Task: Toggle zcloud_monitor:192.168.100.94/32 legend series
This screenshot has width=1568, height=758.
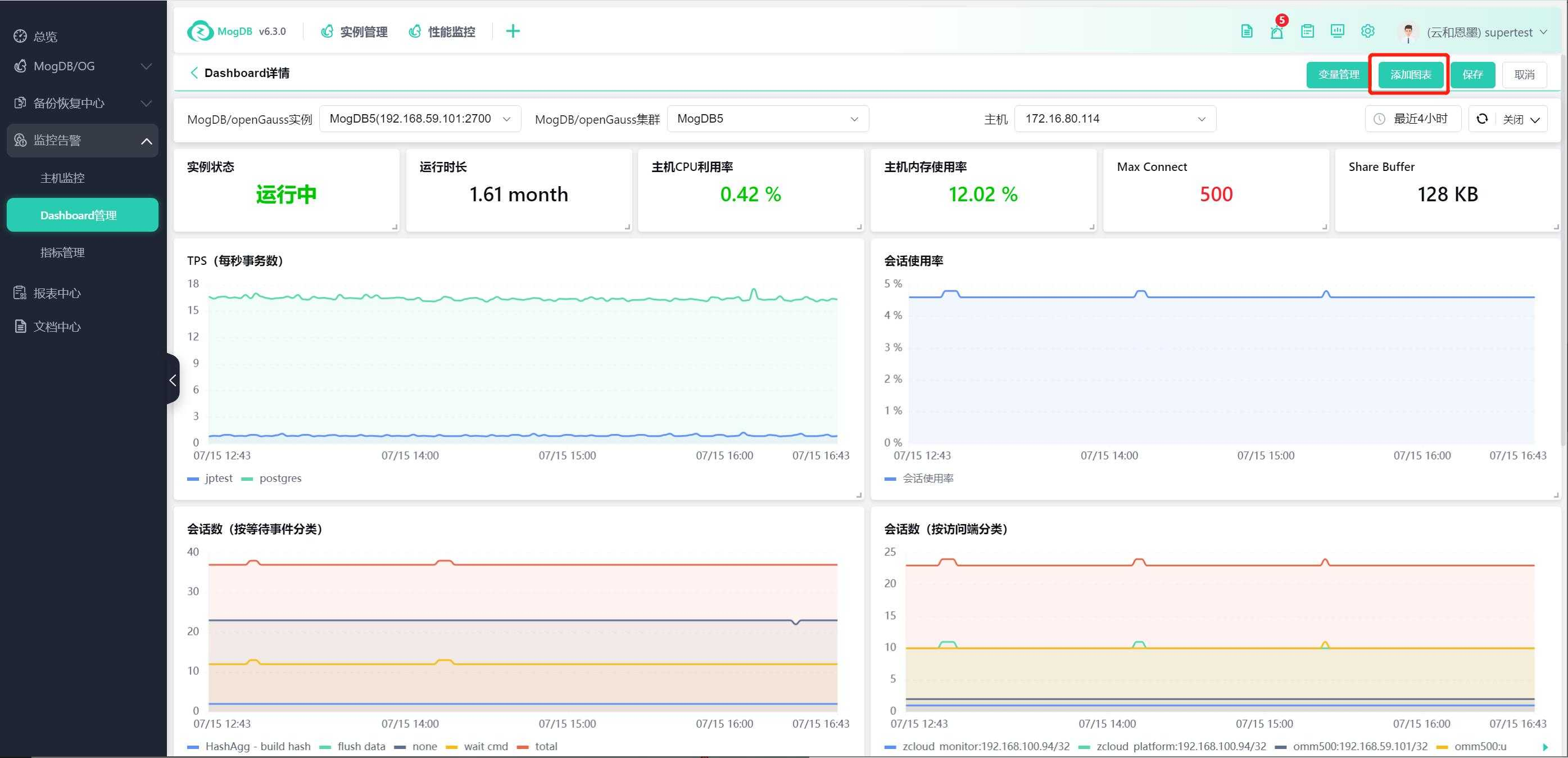Action: 977,746
